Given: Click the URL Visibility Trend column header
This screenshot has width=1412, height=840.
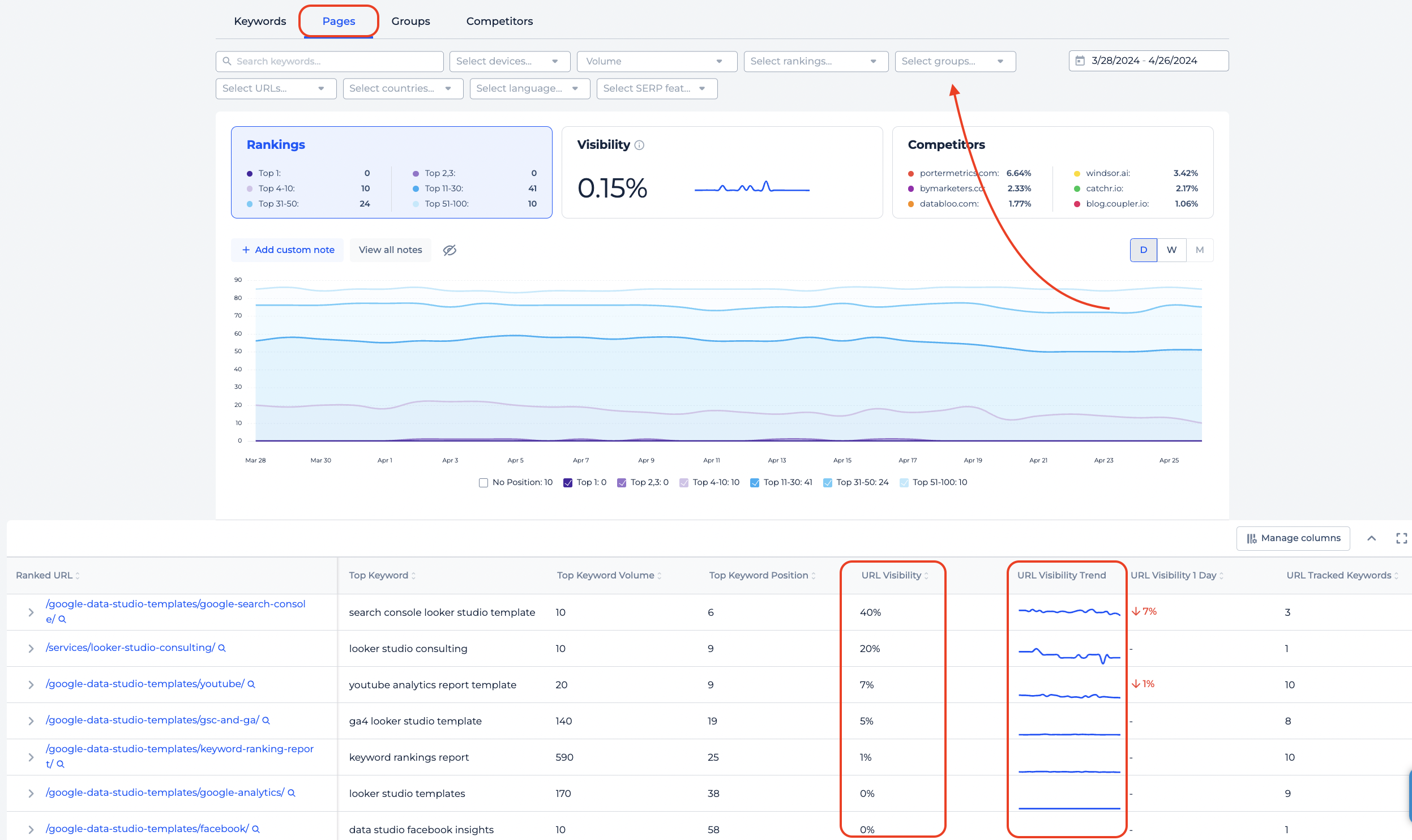Looking at the screenshot, I should click(1062, 575).
